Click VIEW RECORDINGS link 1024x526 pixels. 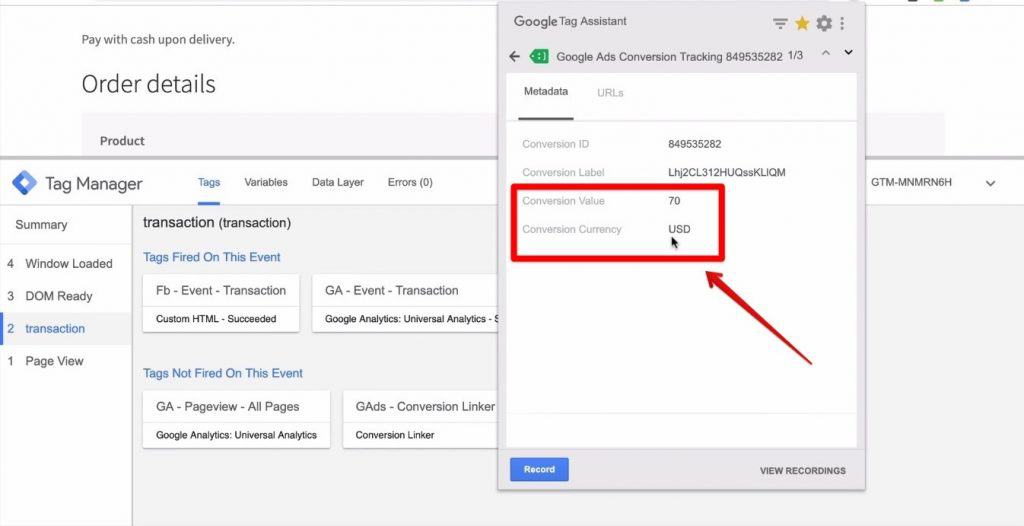coord(803,470)
